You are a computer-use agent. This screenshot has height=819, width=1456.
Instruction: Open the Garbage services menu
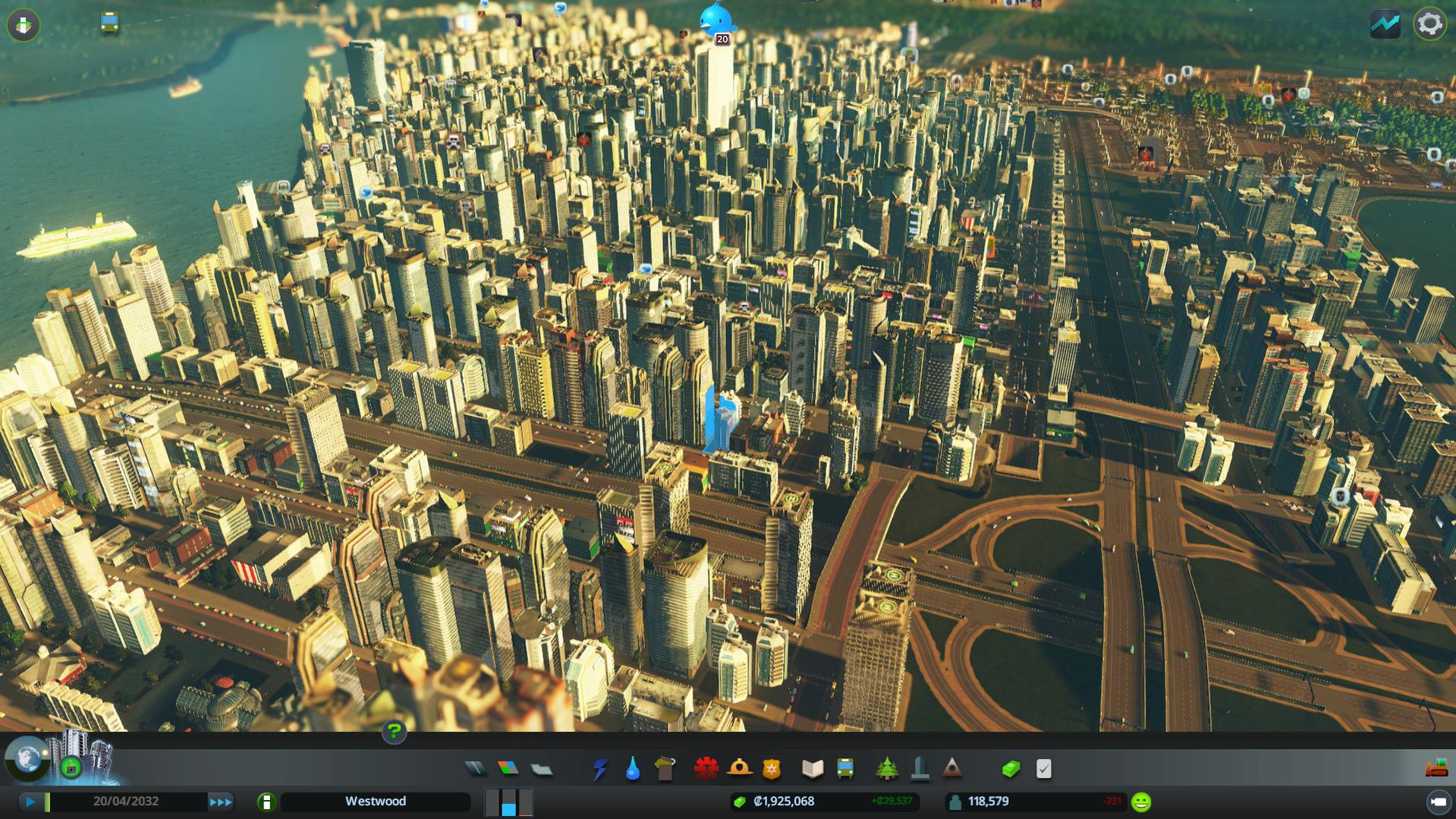click(x=665, y=769)
